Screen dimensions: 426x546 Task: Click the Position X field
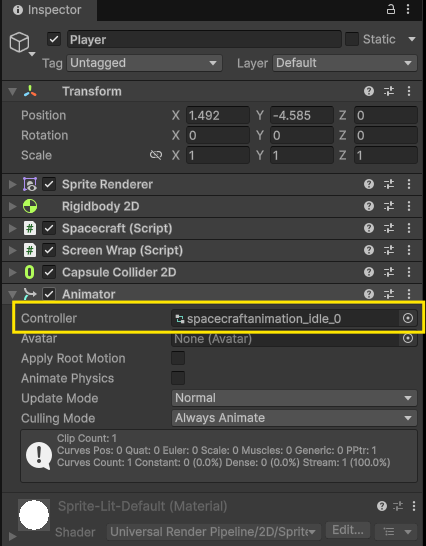point(218,115)
